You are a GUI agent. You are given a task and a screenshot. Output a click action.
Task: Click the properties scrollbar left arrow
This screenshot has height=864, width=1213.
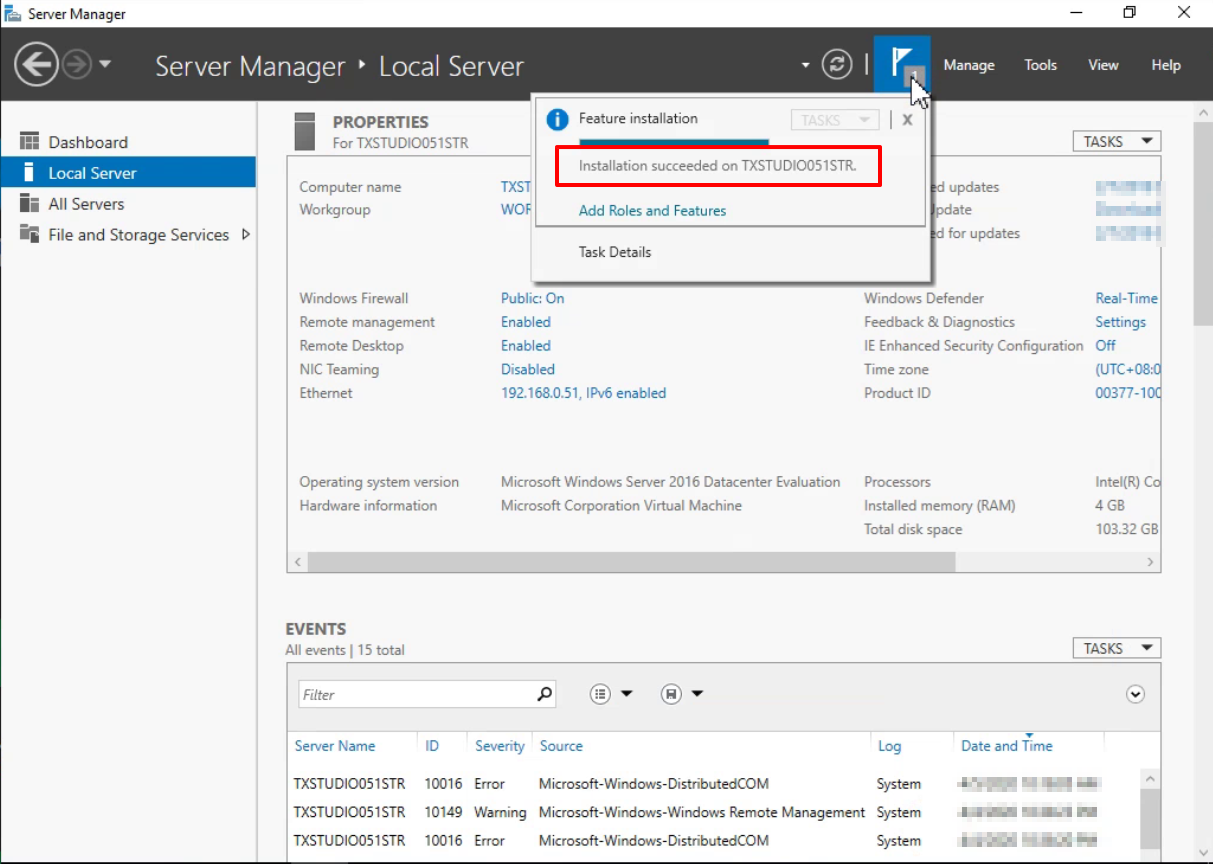tap(297, 563)
